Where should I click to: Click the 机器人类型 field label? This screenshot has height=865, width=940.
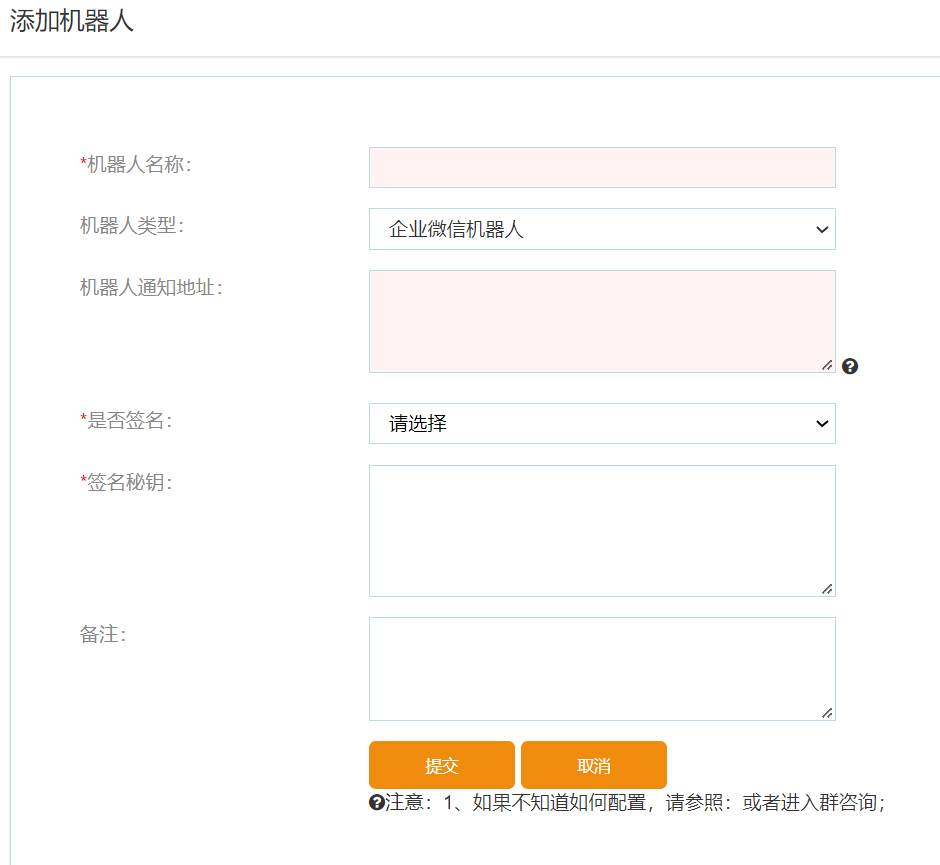pyautogui.click(x=131, y=226)
